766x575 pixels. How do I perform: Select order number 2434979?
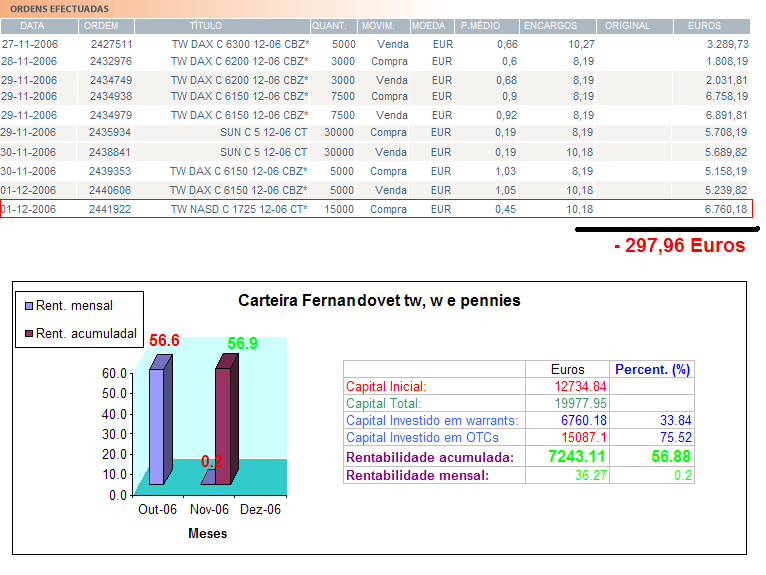coord(111,115)
